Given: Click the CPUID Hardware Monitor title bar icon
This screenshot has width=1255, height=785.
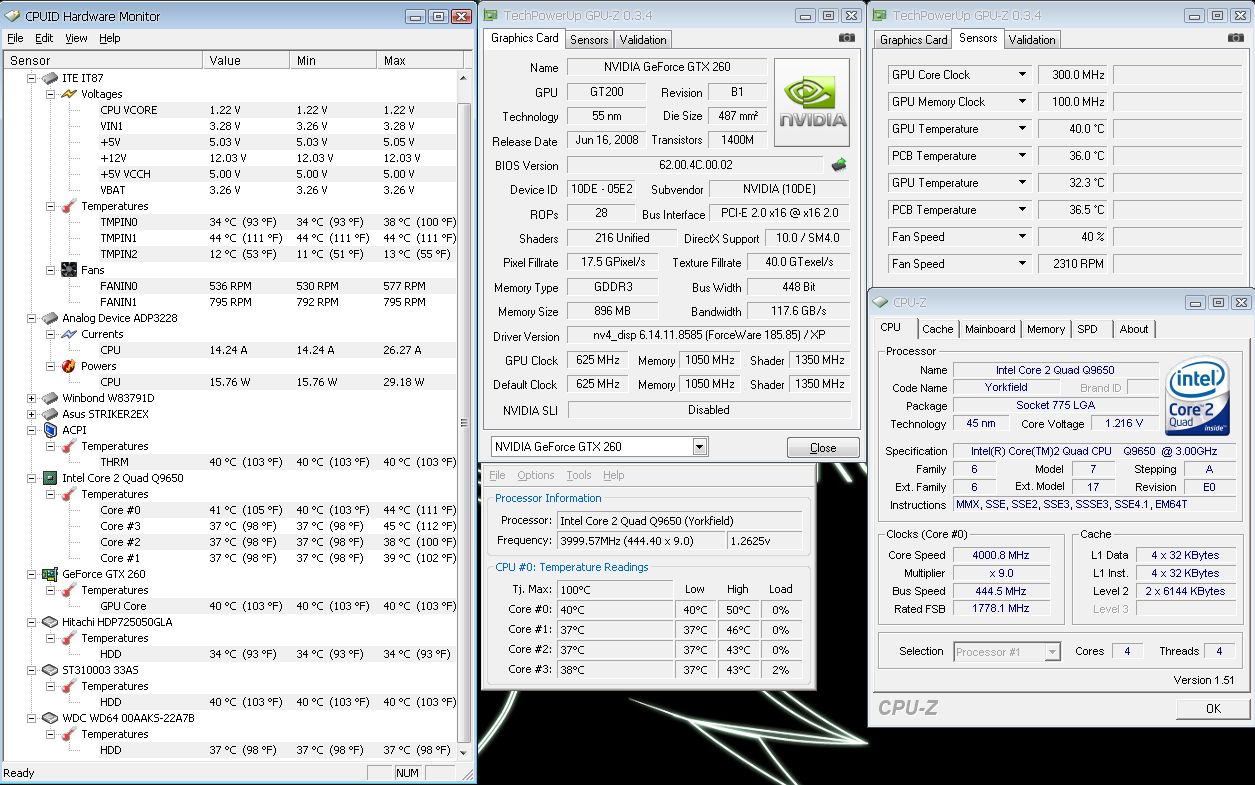Looking at the screenshot, I should click(x=12, y=16).
